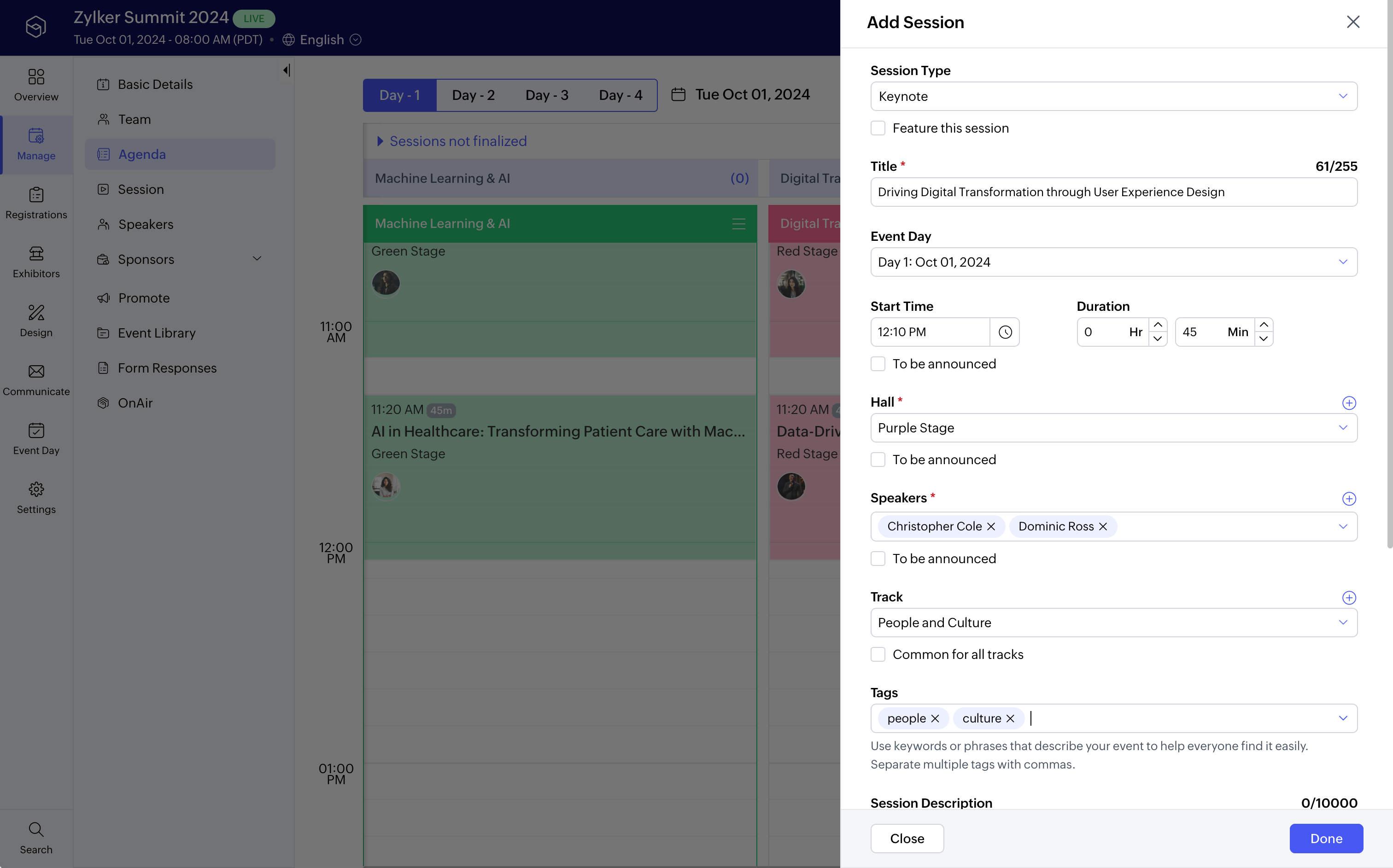Enable Feature this session checkbox
1393x868 pixels.
click(878, 128)
